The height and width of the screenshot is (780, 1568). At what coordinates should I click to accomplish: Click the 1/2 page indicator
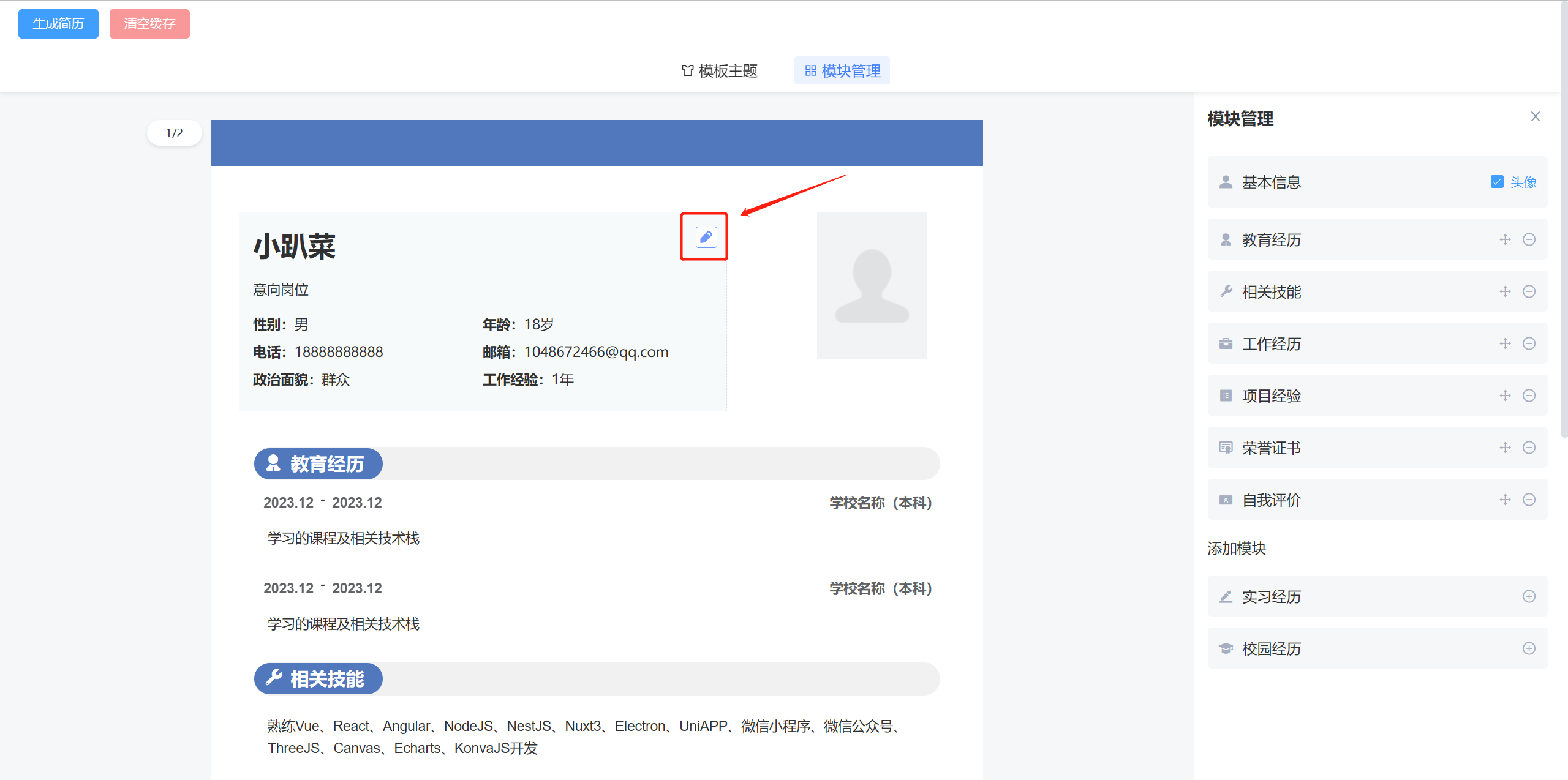coord(175,133)
